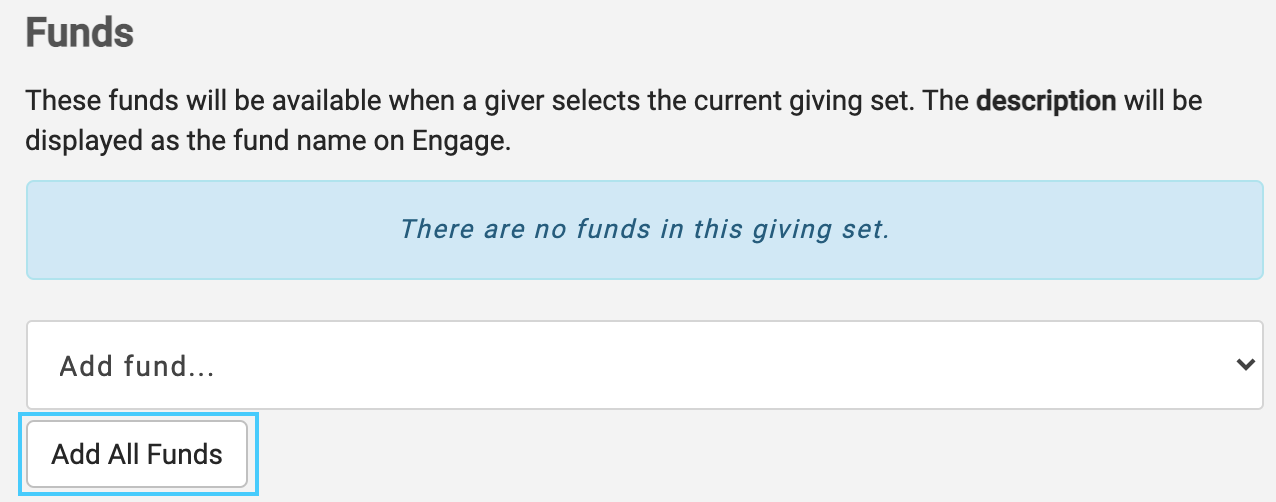This screenshot has height=502, width=1276.
Task: Click the 'no funds in this giving set' banner
Action: [644, 230]
